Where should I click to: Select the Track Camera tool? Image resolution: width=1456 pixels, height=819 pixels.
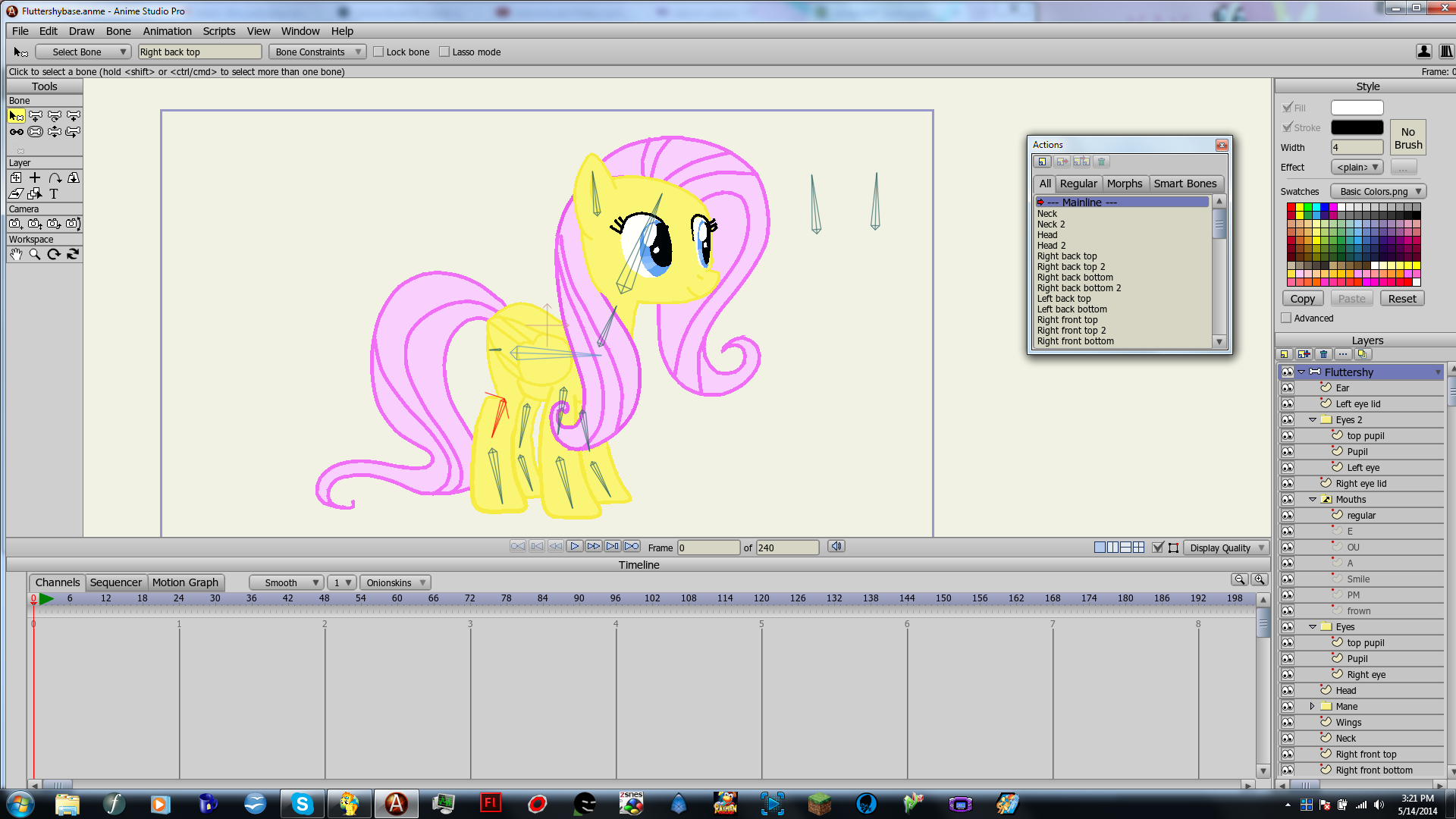click(x=16, y=224)
